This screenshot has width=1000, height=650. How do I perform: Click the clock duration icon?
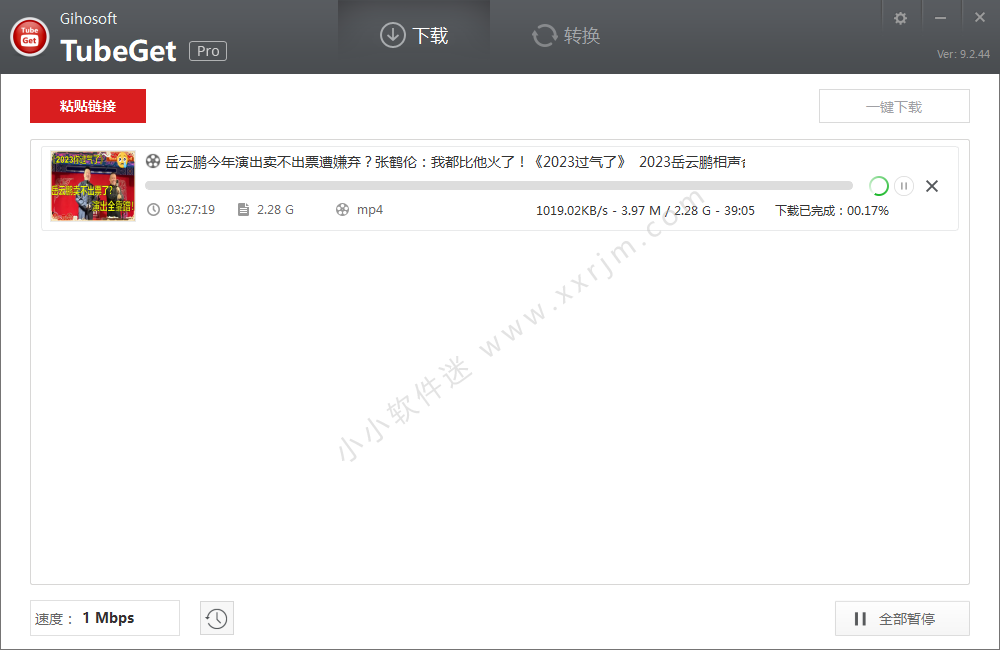tap(153, 210)
